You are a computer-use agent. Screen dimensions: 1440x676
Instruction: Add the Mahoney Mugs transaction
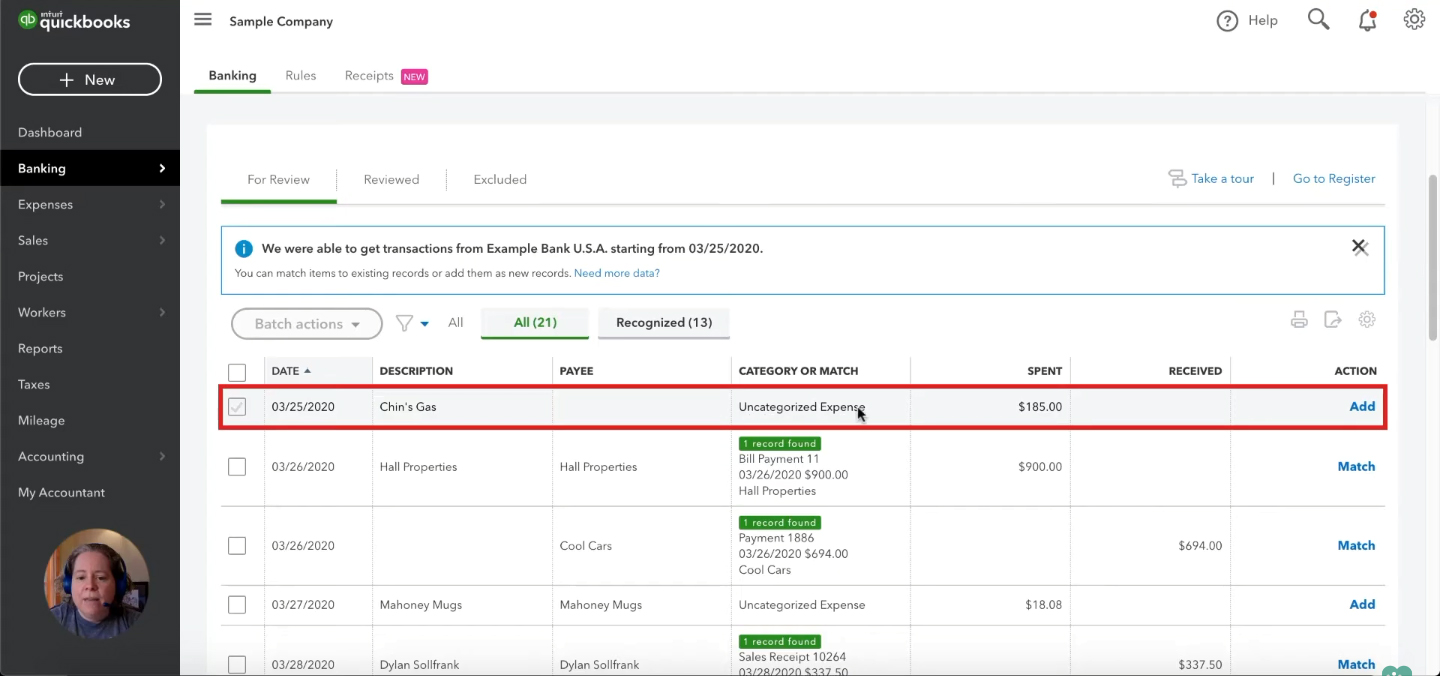pos(1362,605)
